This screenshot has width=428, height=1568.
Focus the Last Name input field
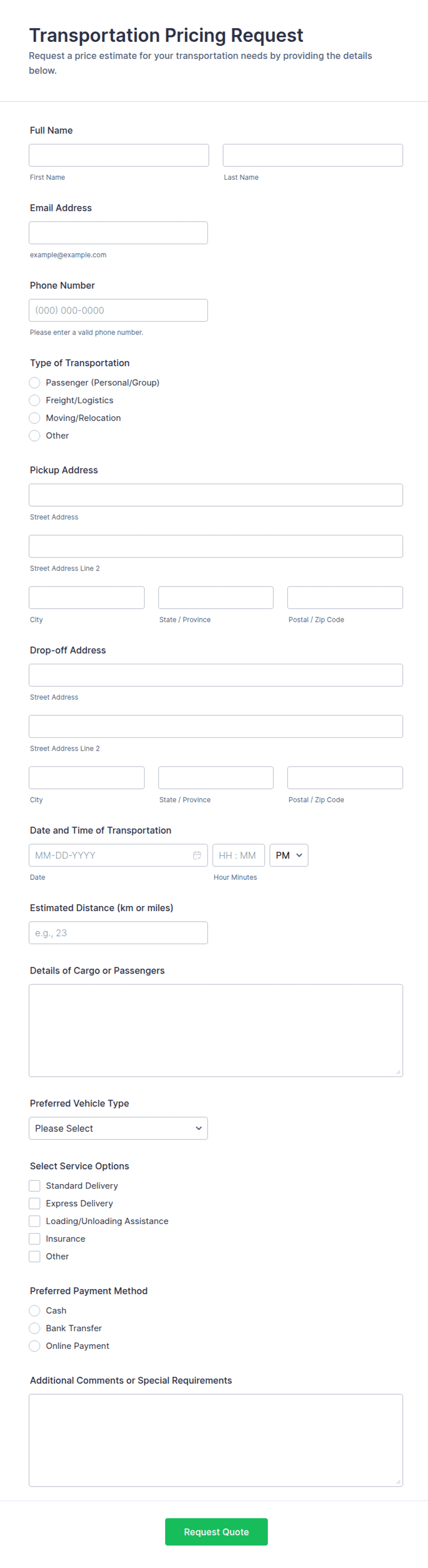pyautogui.click(x=313, y=155)
